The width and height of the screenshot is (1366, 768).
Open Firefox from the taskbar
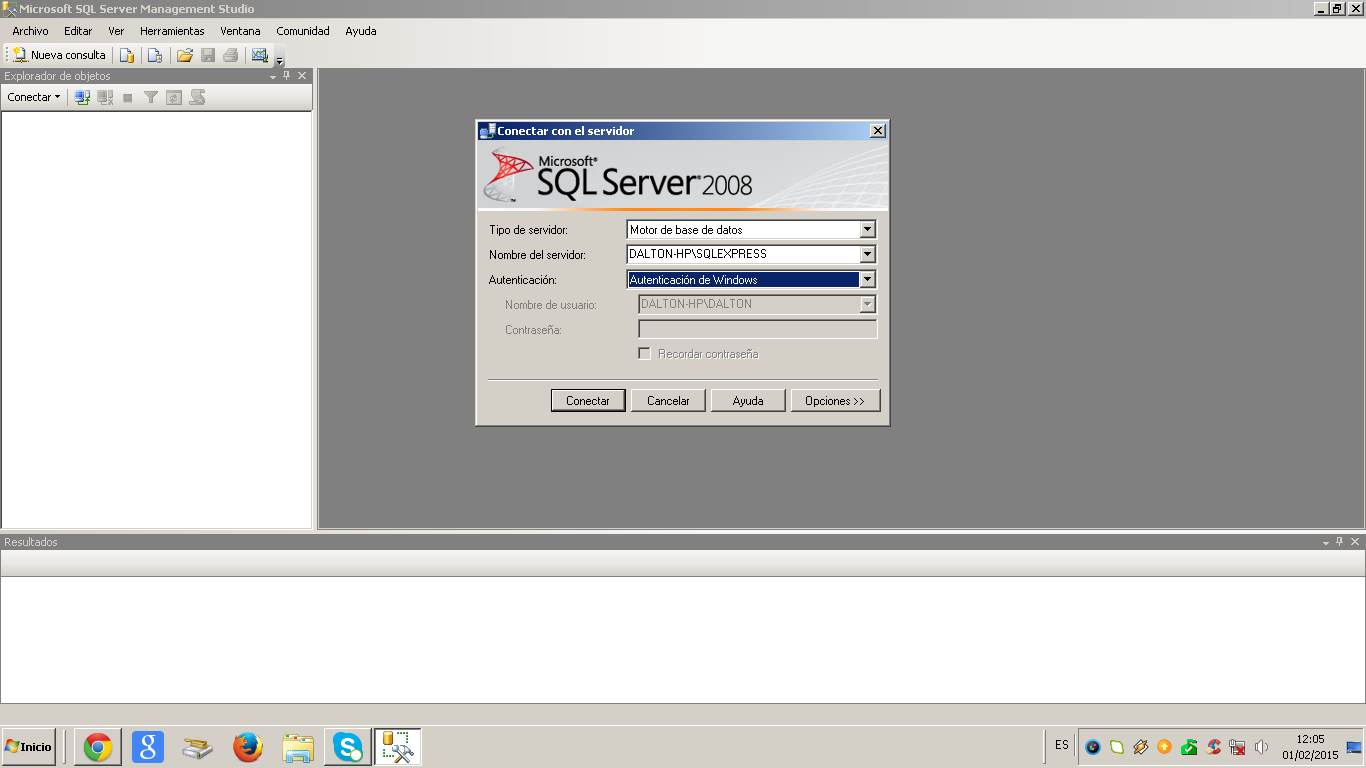coord(248,747)
